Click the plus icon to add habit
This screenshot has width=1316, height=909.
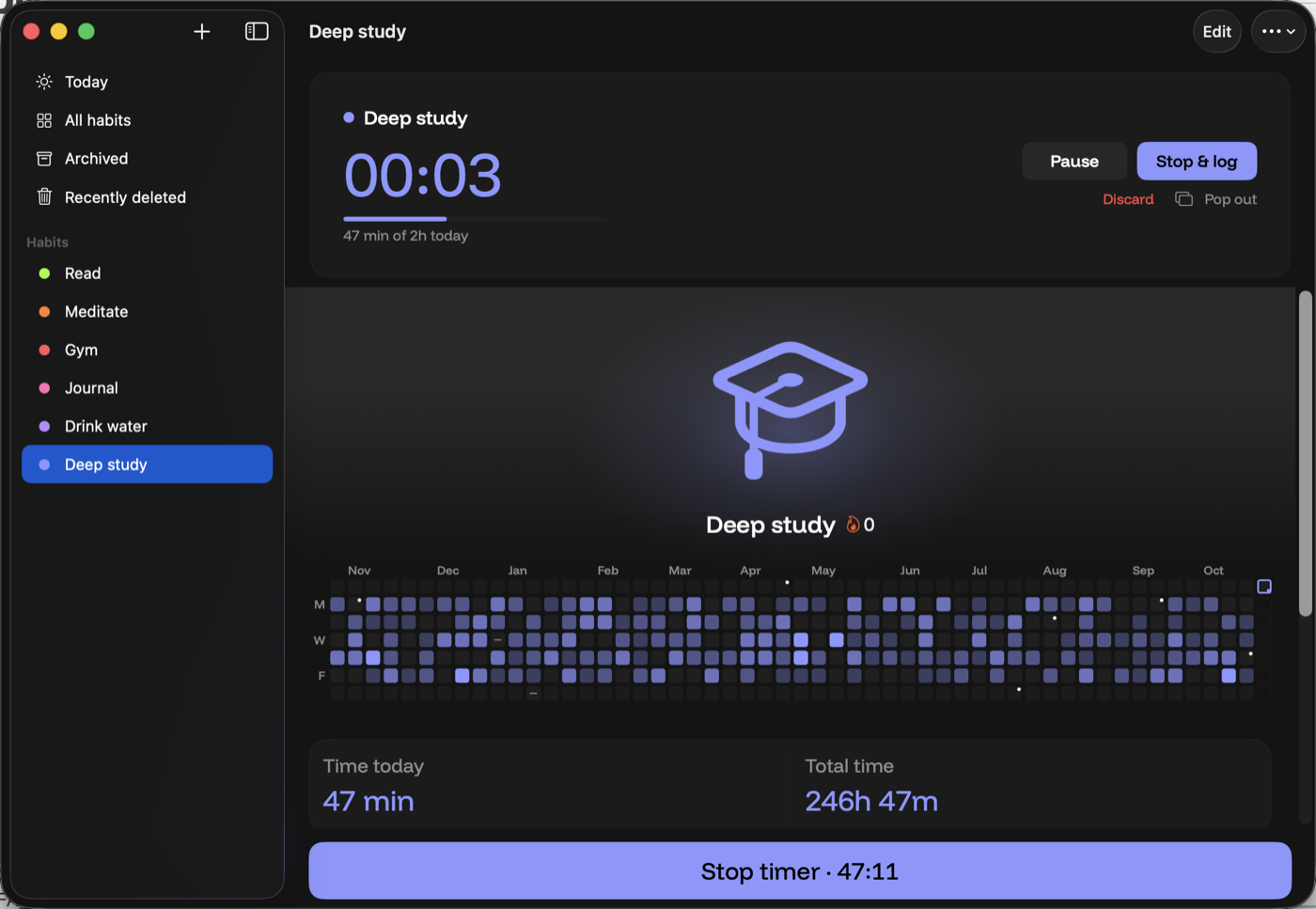201,32
